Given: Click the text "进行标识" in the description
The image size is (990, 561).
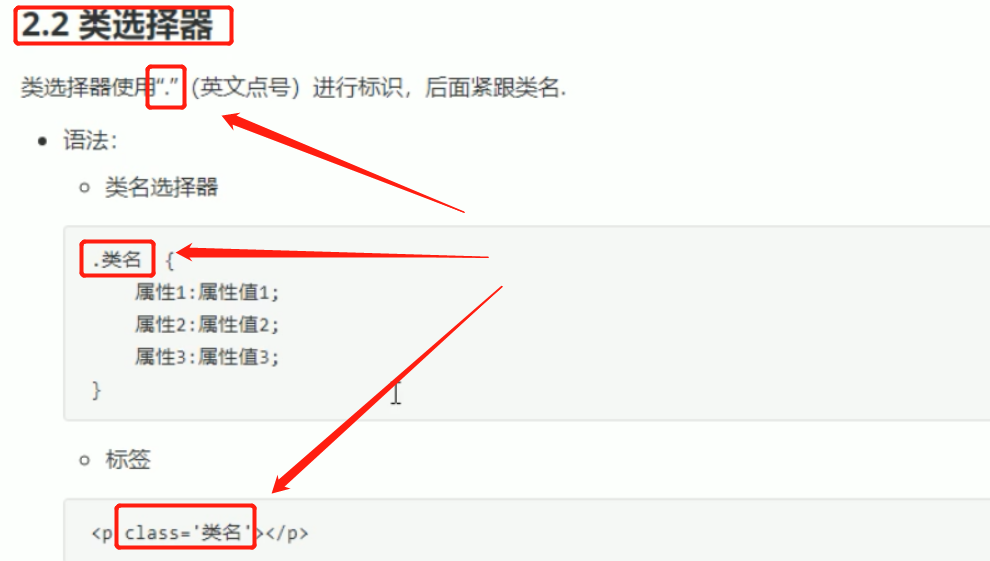Looking at the screenshot, I should coord(357,87).
